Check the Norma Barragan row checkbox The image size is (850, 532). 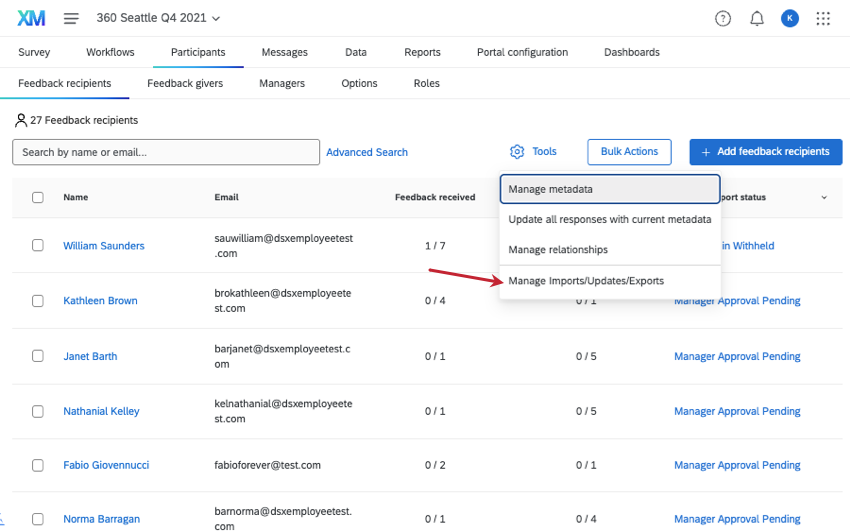click(x=37, y=519)
